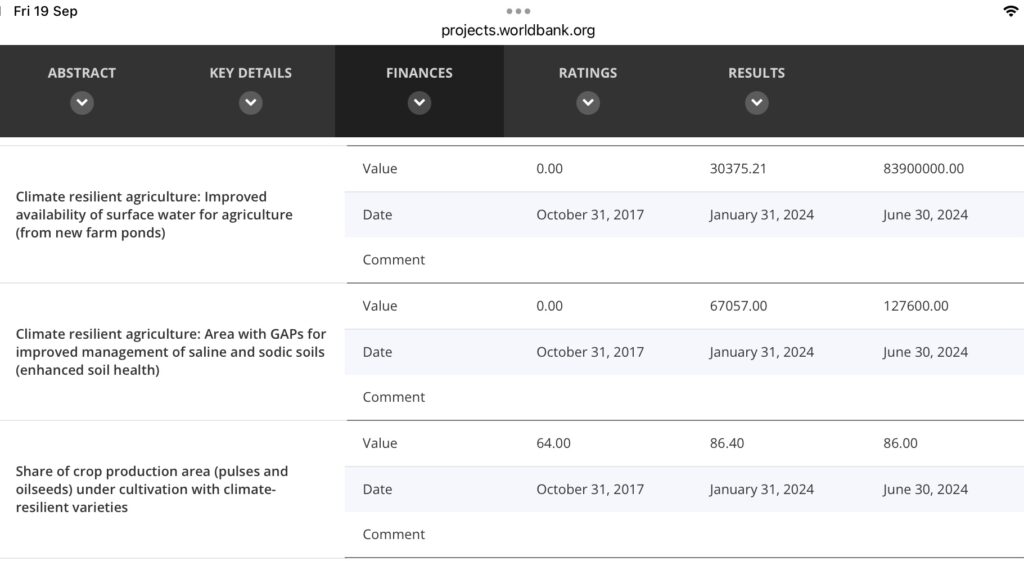Go to the Ratings tab

click(588, 73)
